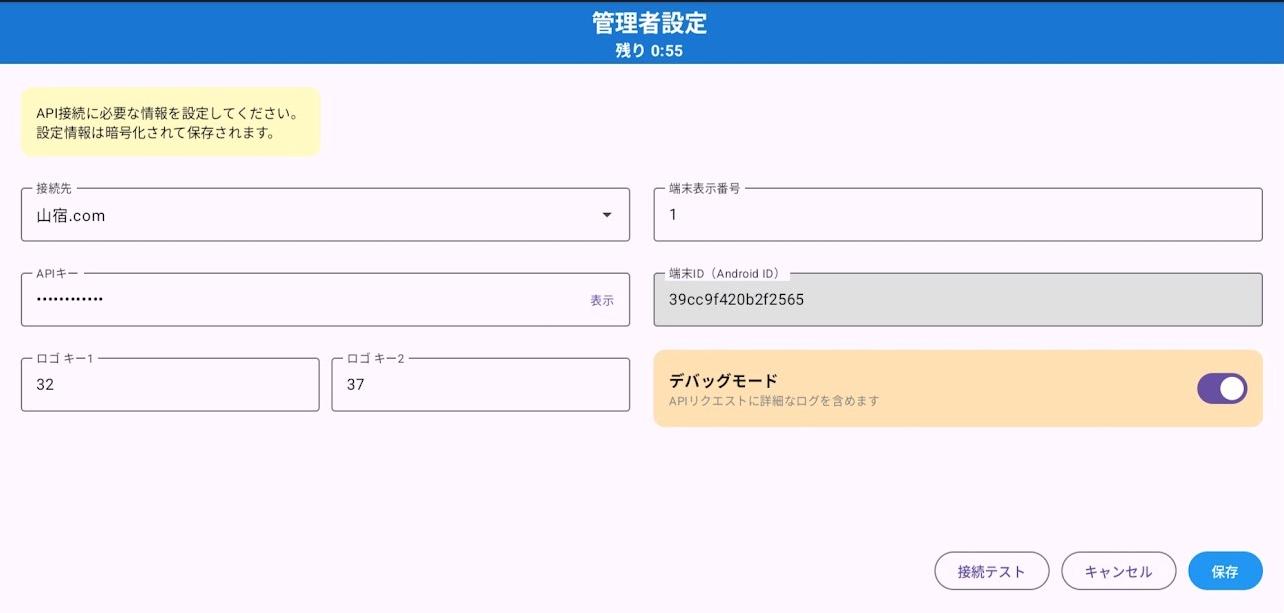Viewport: 1284px width, 613px height.
Task: Click the ロゴ キー2 field showing 37
Action: point(480,384)
